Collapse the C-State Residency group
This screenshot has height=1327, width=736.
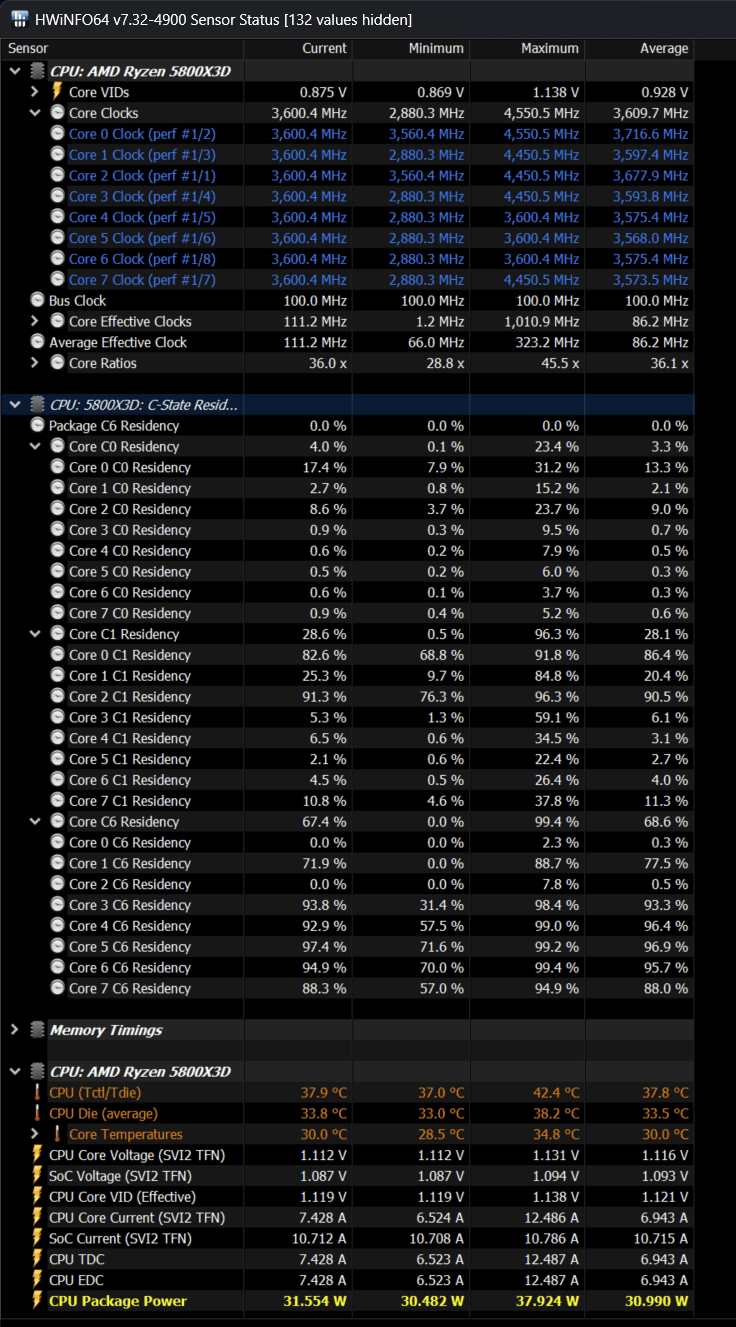point(14,405)
